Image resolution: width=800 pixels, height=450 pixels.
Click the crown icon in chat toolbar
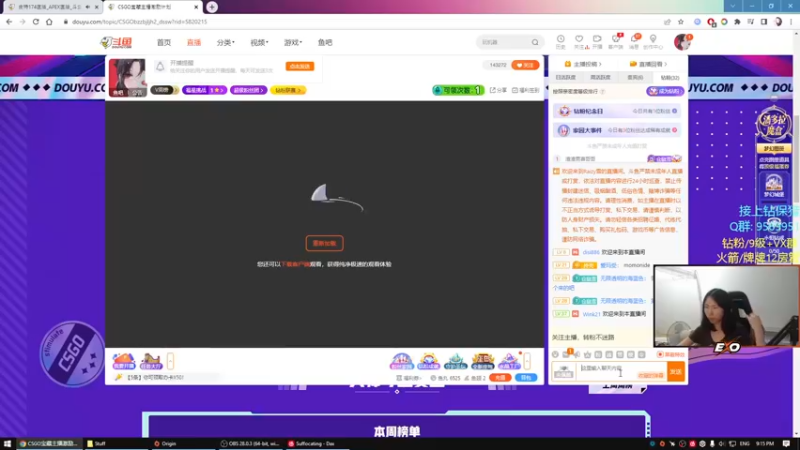coord(587,354)
